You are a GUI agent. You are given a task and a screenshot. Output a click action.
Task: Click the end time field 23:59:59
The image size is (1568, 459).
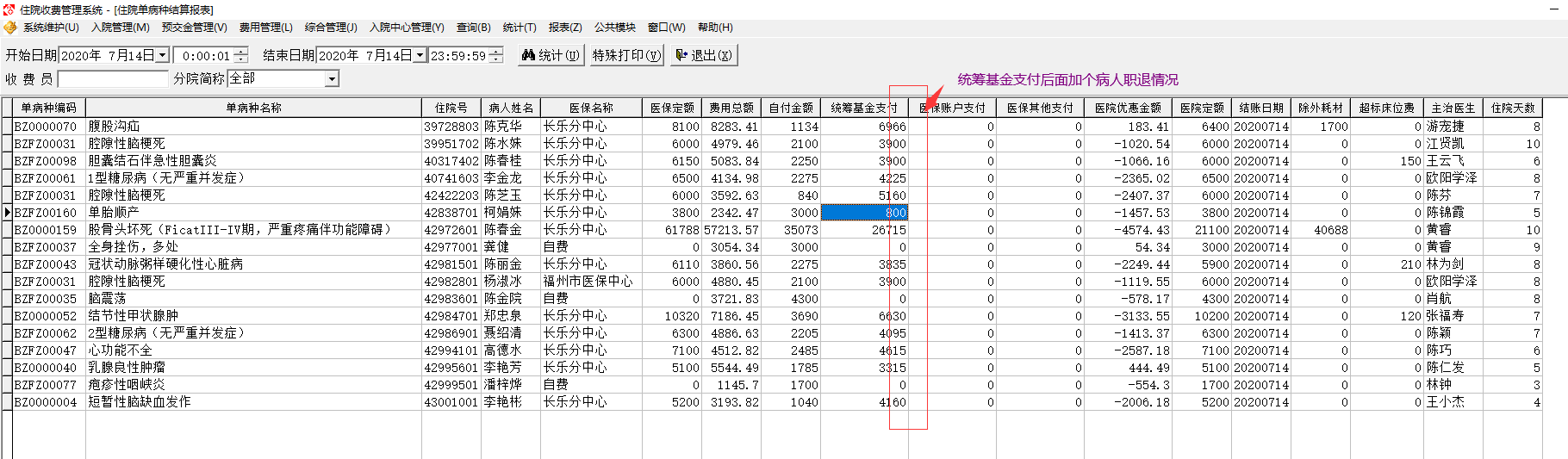(x=459, y=56)
